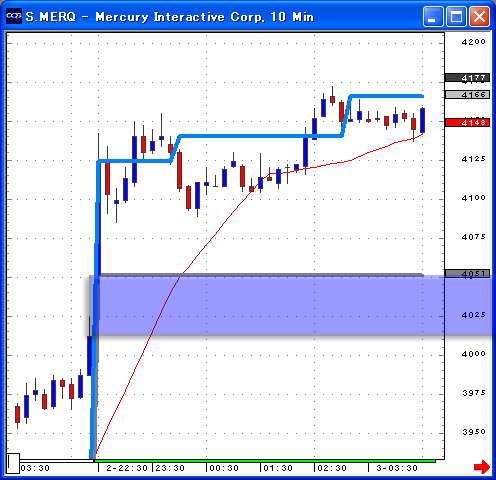Click the red scroll-right arrow icon
This screenshot has width=496, height=480.
482,467
